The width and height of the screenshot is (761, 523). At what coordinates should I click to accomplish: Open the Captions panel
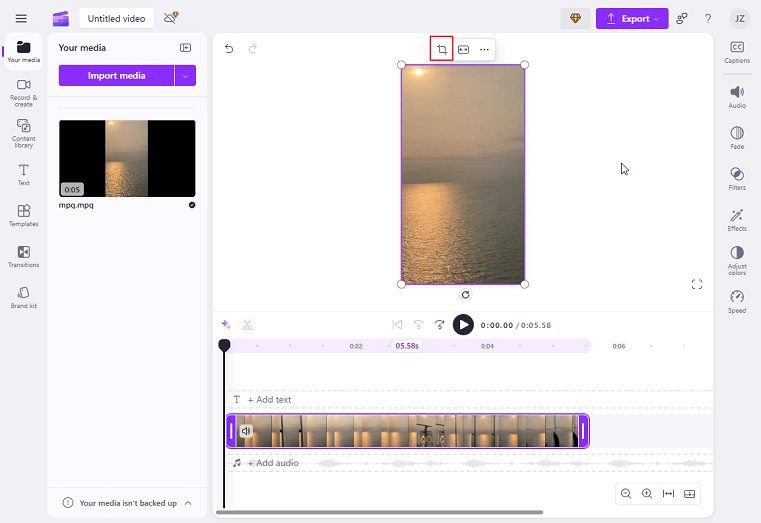[737, 52]
